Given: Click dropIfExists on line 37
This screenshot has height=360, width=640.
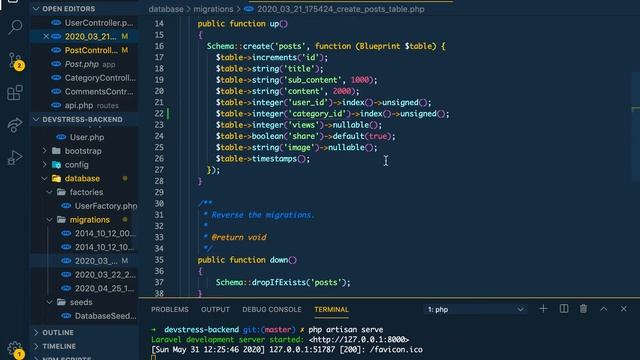Looking at the screenshot, I should (279, 282).
